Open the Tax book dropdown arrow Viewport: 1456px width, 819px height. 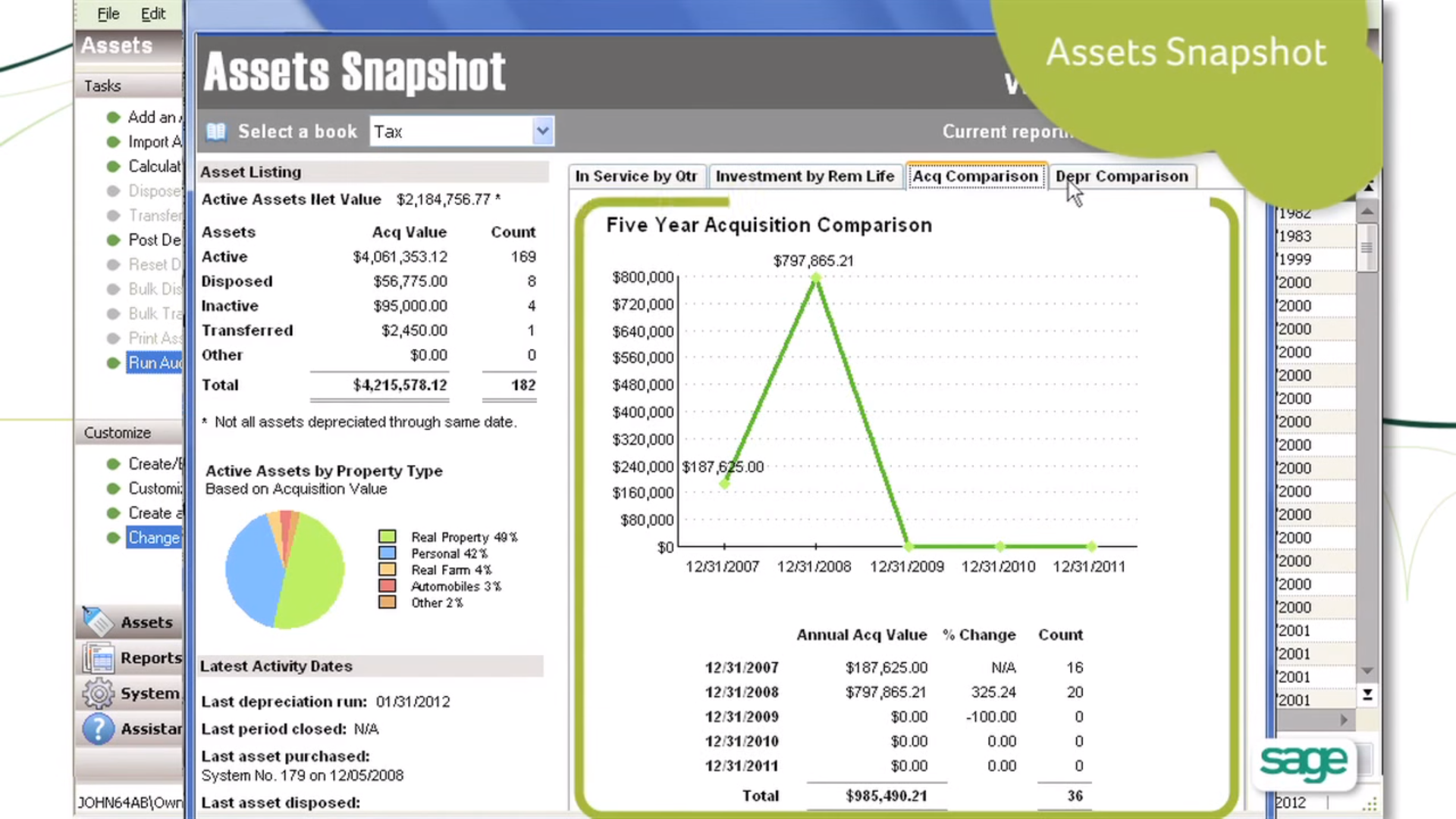click(x=542, y=131)
